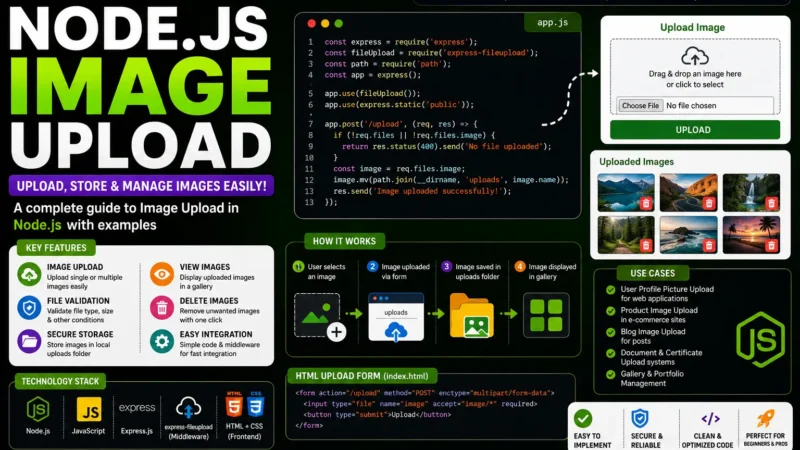Click the image-with-plus icon in step one
Viewport: 800px width, 450px height.
point(320,316)
